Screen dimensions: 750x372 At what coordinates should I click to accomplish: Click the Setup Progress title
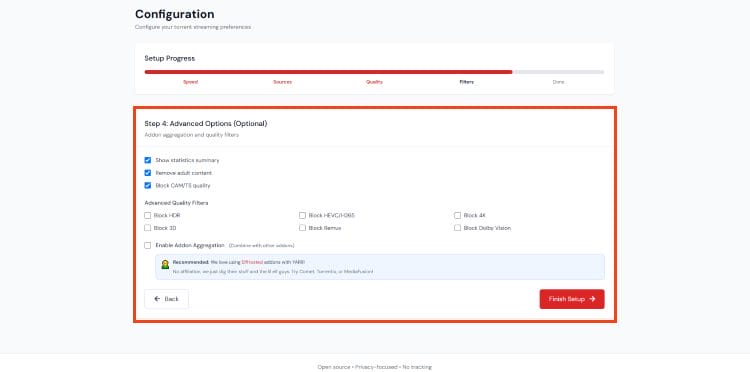[170, 58]
